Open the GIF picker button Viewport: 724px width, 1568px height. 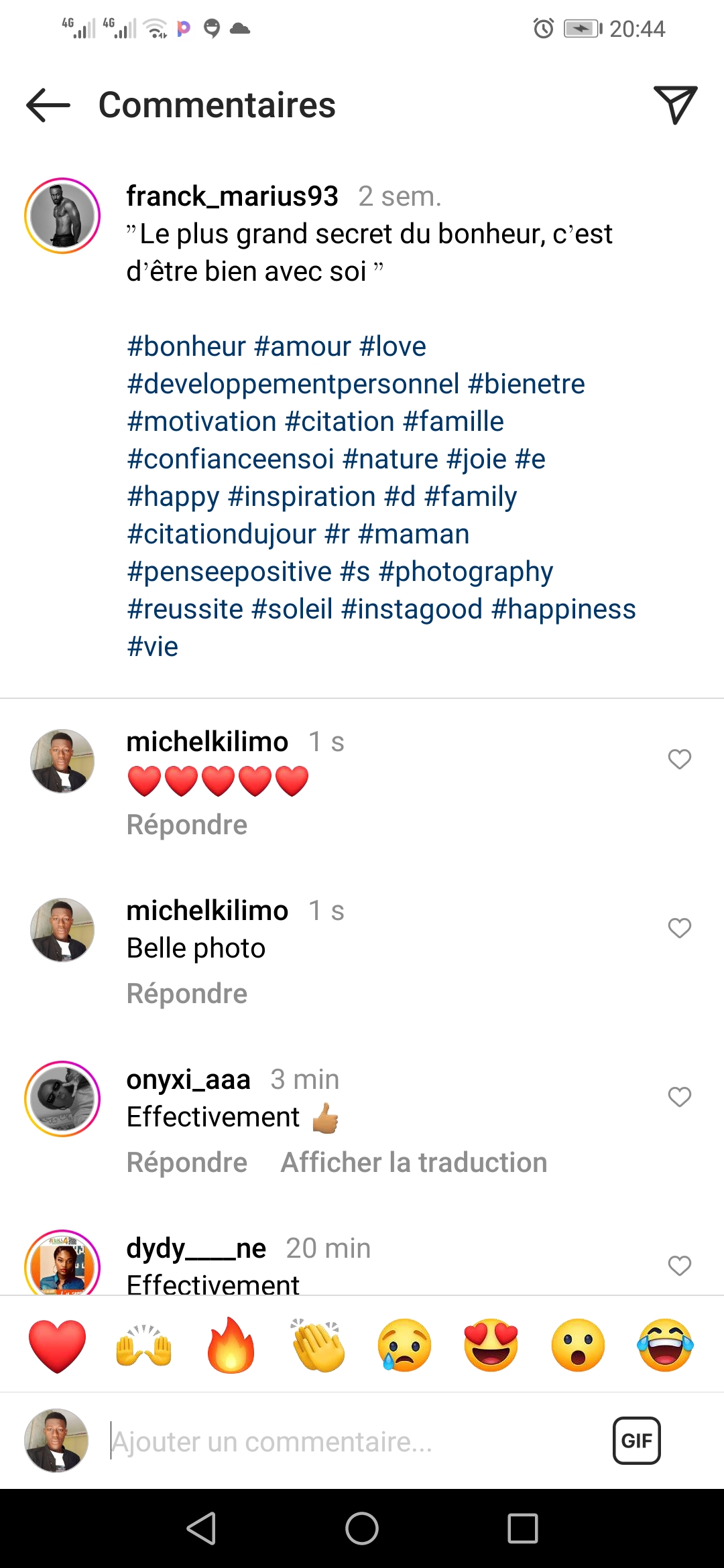click(636, 1441)
